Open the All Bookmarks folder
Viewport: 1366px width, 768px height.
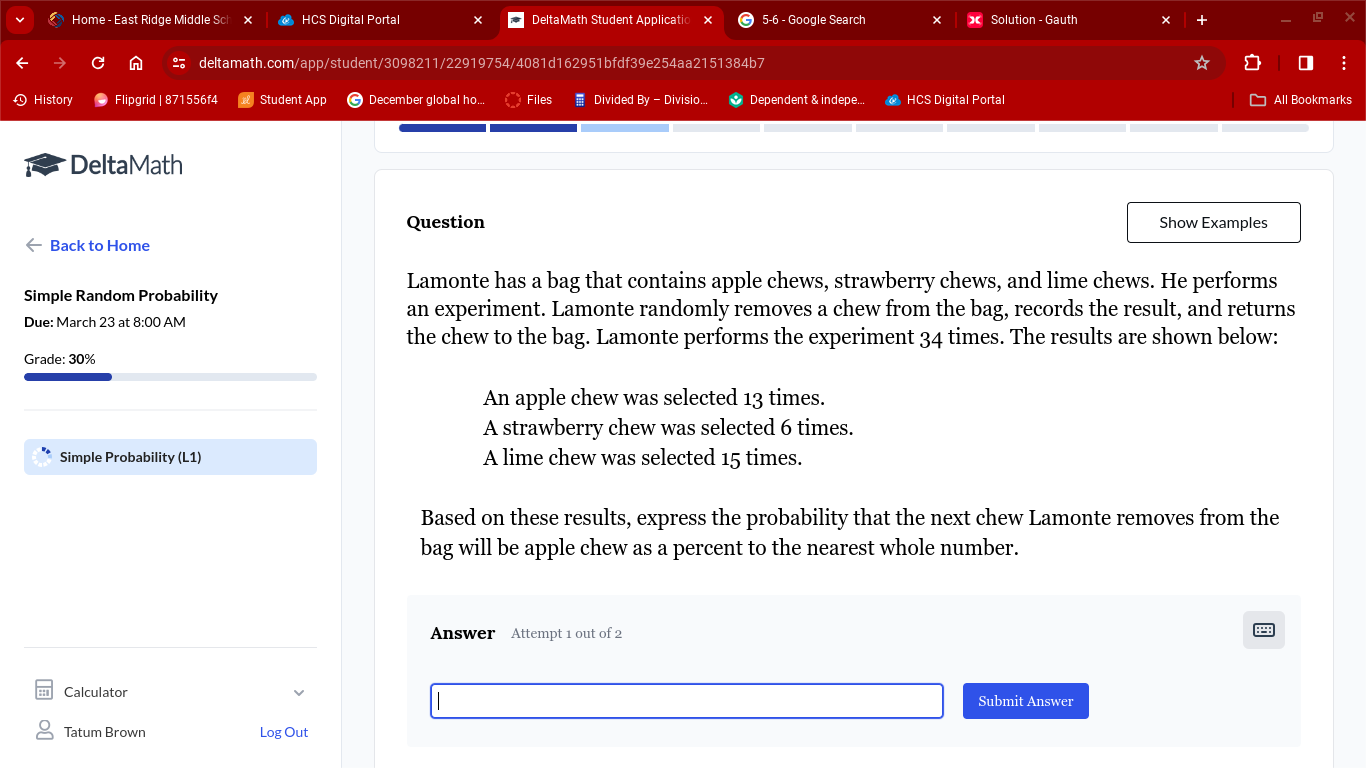coord(1301,100)
